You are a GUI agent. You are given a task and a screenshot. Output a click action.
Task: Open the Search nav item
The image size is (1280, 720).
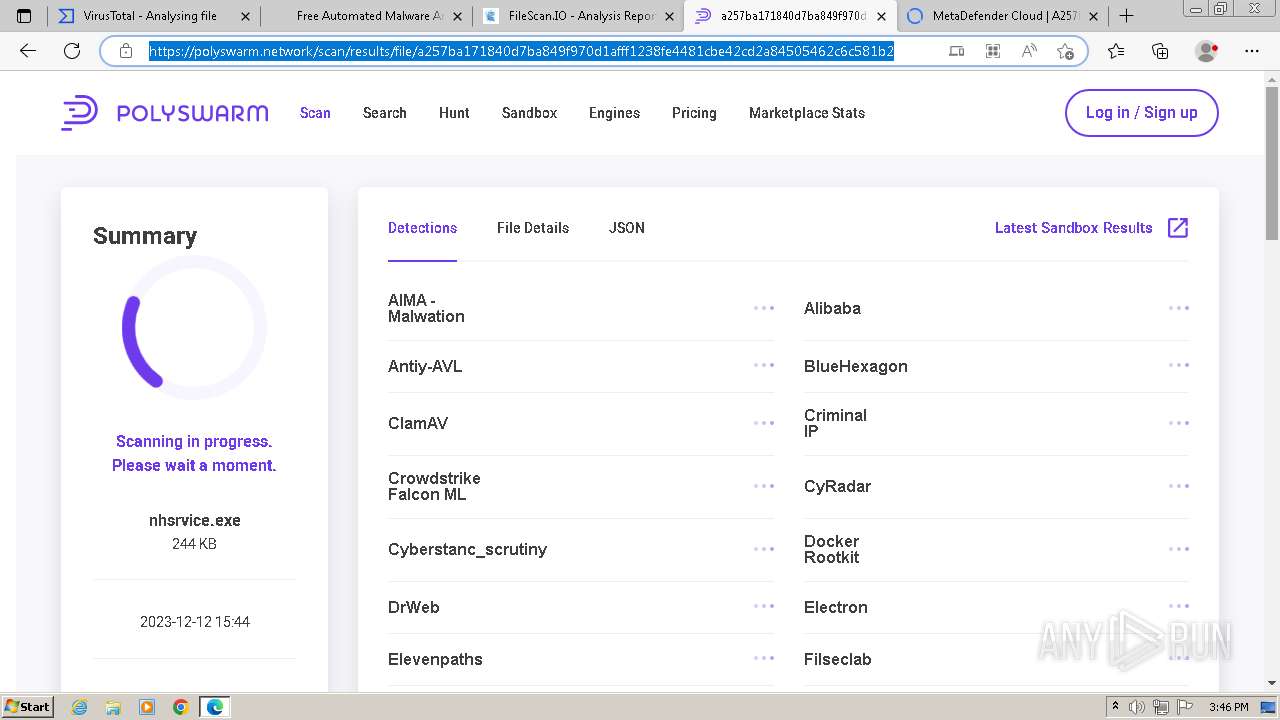click(x=385, y=113)
